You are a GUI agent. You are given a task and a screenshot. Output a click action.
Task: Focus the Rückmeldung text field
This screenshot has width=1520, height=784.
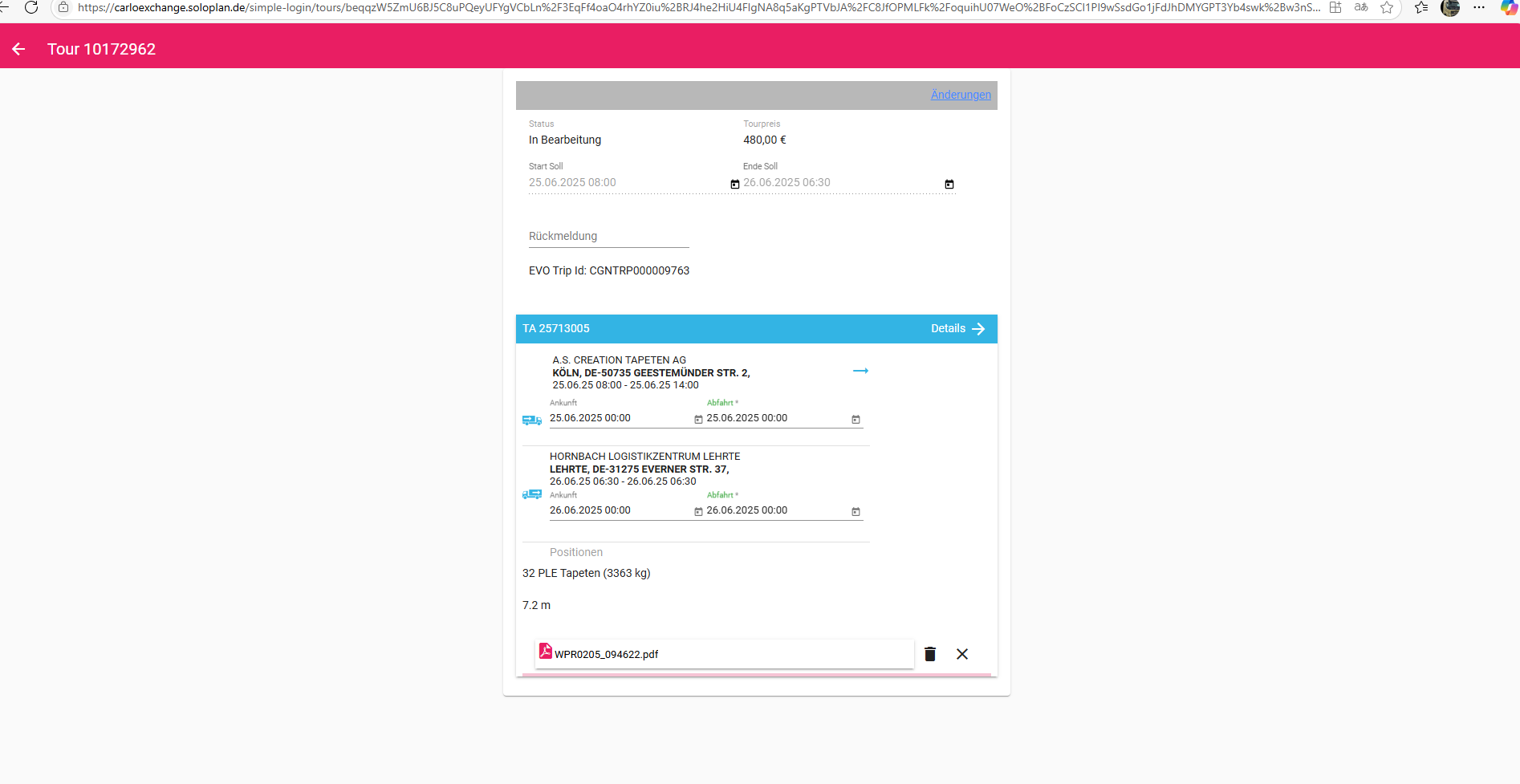click(609, 237)
